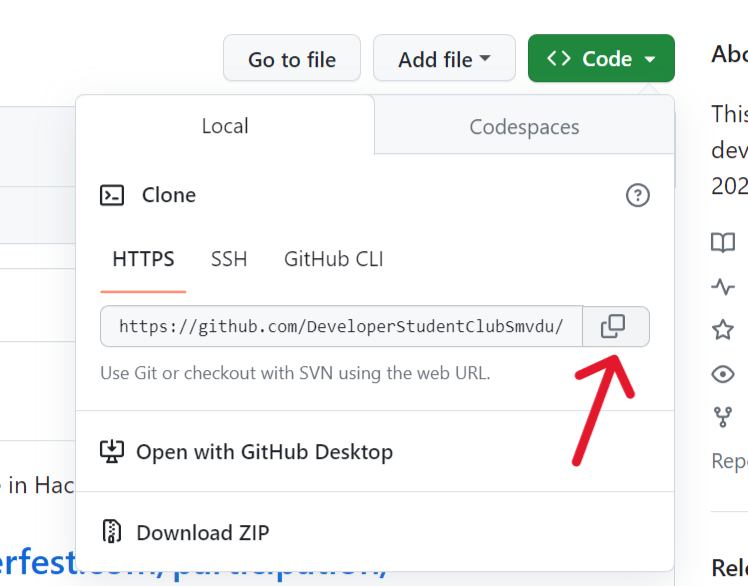Screen dimensions: 748x586
Task: Select the Local tab
Action: (x=225, y=126)
